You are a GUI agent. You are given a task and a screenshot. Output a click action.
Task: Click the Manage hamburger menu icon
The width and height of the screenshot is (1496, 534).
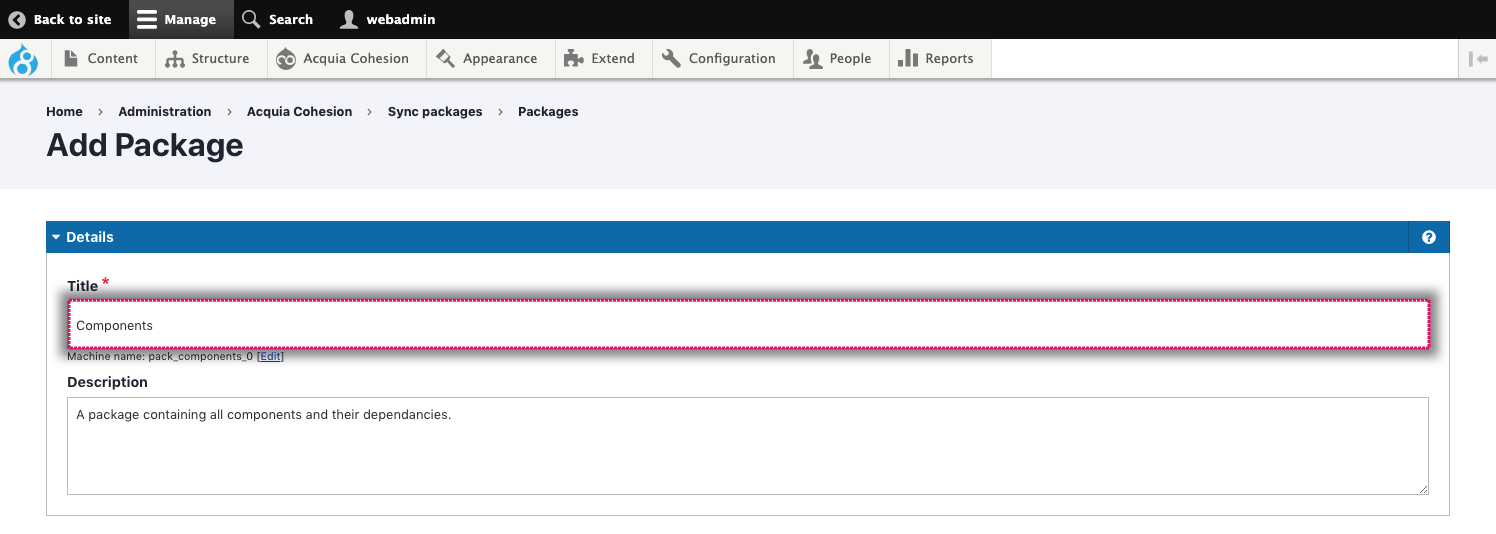pos(147,19)
